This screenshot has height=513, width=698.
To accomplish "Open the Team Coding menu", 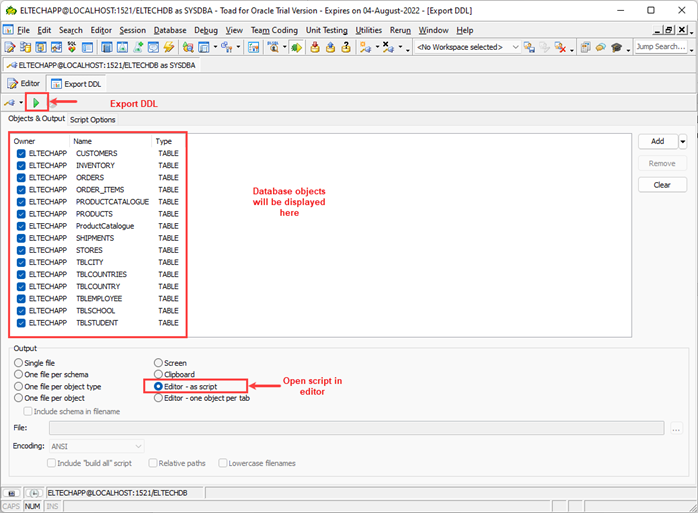I will click(274, 30).
